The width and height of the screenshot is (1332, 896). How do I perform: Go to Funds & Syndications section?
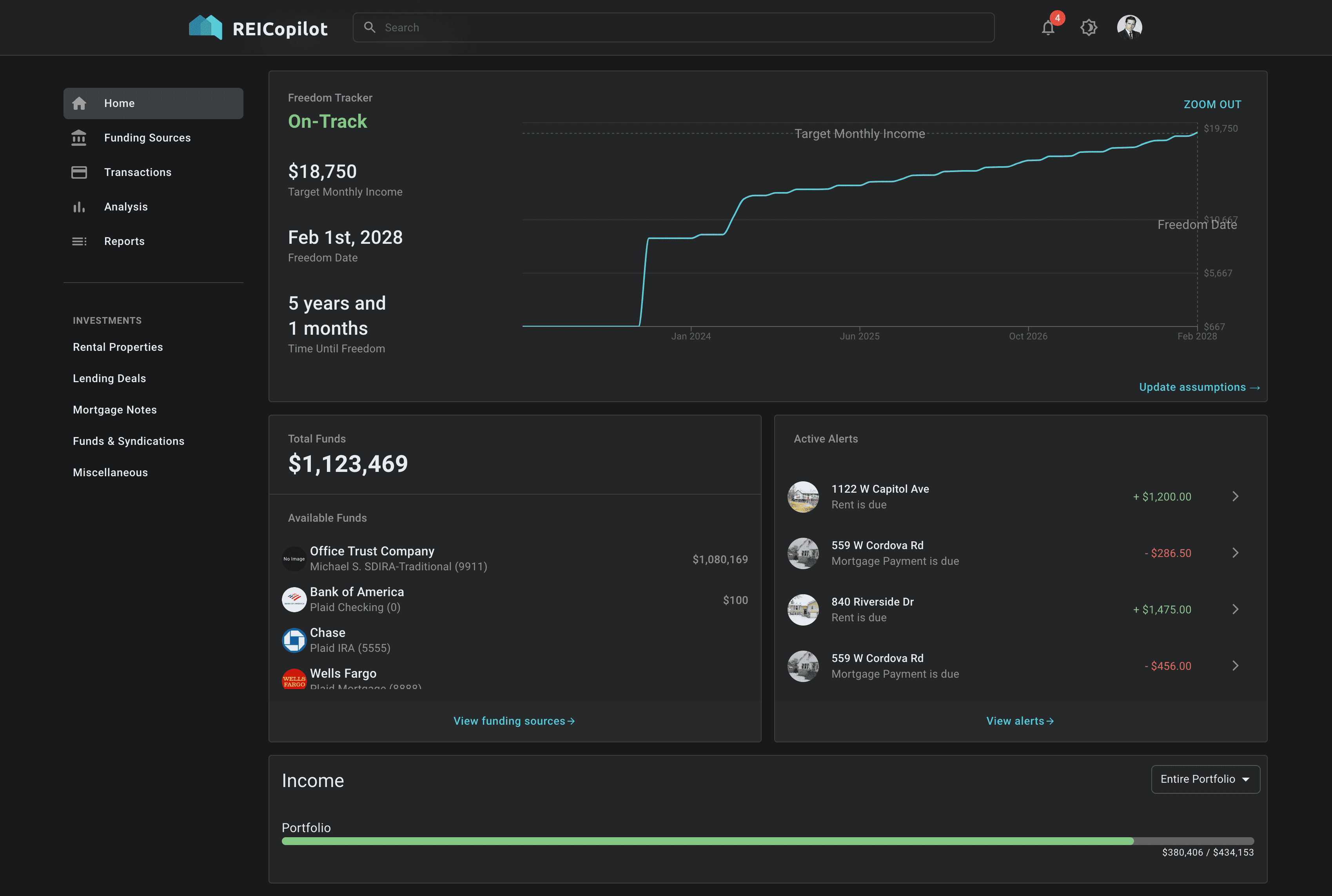129,441
